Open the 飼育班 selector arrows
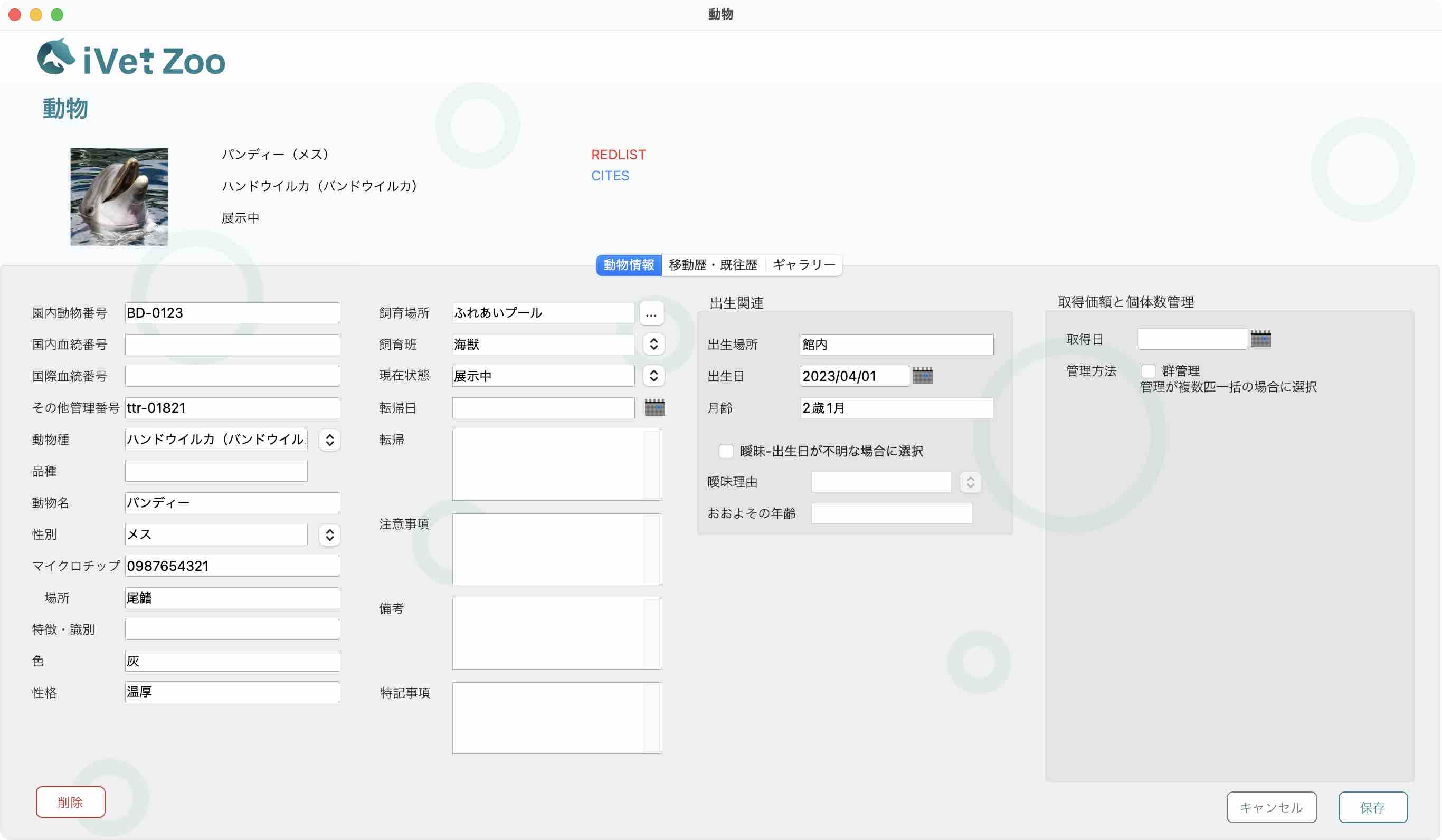 coord(653,344)
